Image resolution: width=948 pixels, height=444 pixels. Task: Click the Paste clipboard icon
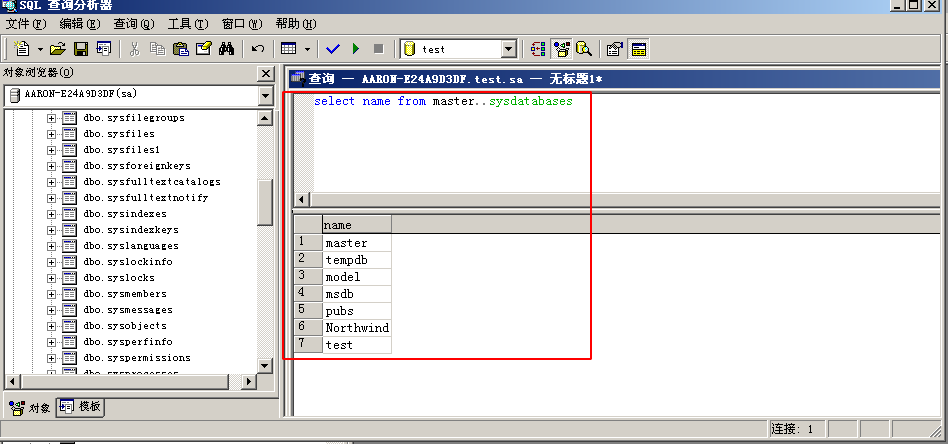[x=180, y=49]
